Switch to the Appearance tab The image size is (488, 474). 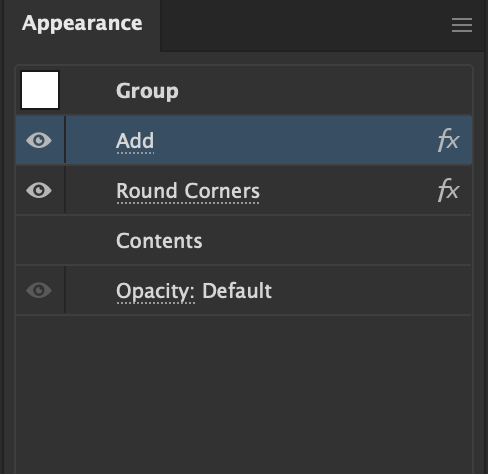pos(82,23)
